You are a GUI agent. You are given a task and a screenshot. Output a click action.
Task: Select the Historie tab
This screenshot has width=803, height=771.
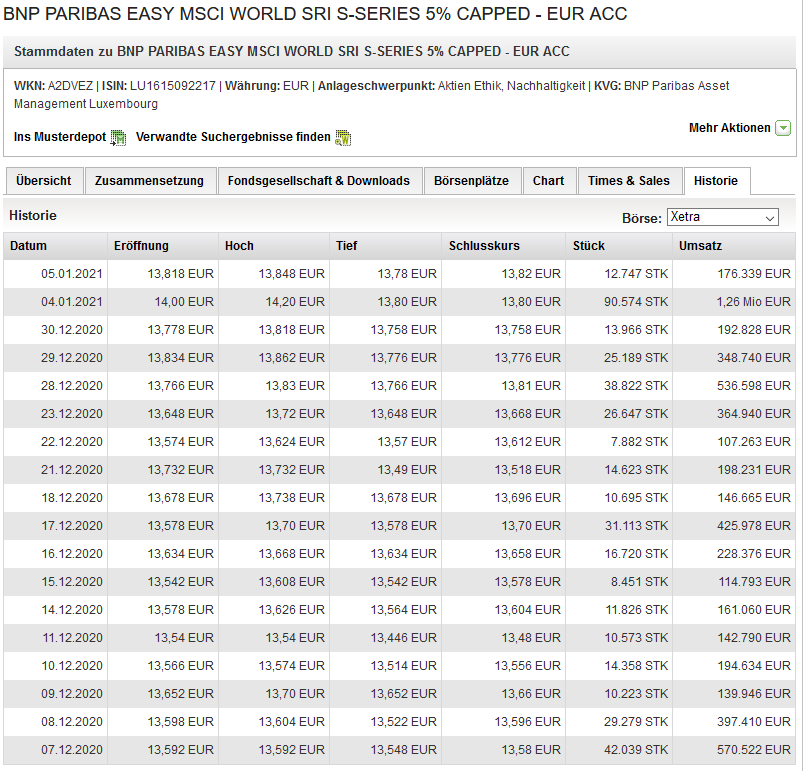coord(716,181)
